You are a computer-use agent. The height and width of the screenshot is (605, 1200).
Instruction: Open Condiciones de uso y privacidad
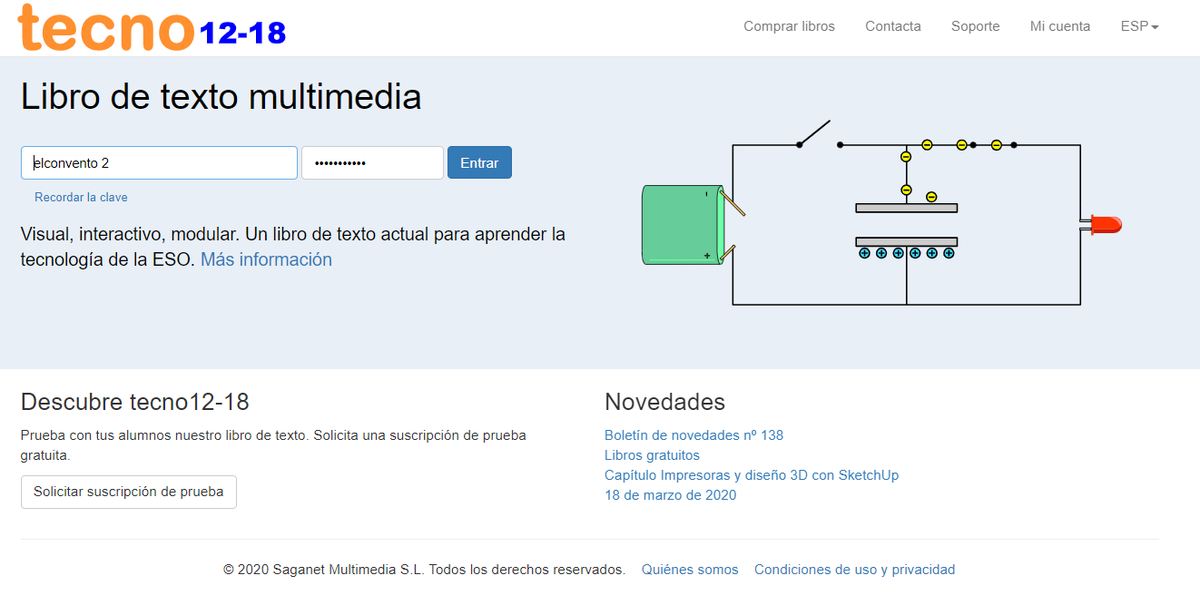(855, 569)
